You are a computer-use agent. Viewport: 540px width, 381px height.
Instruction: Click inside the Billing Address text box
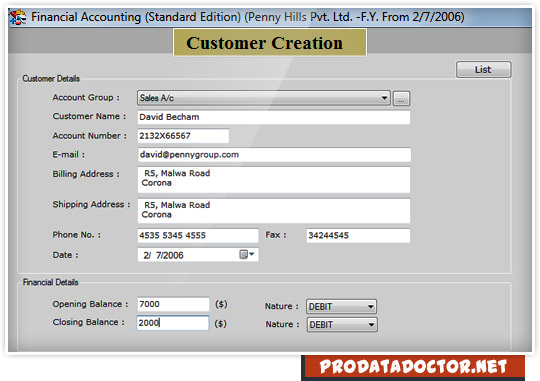tap(274, 180)
